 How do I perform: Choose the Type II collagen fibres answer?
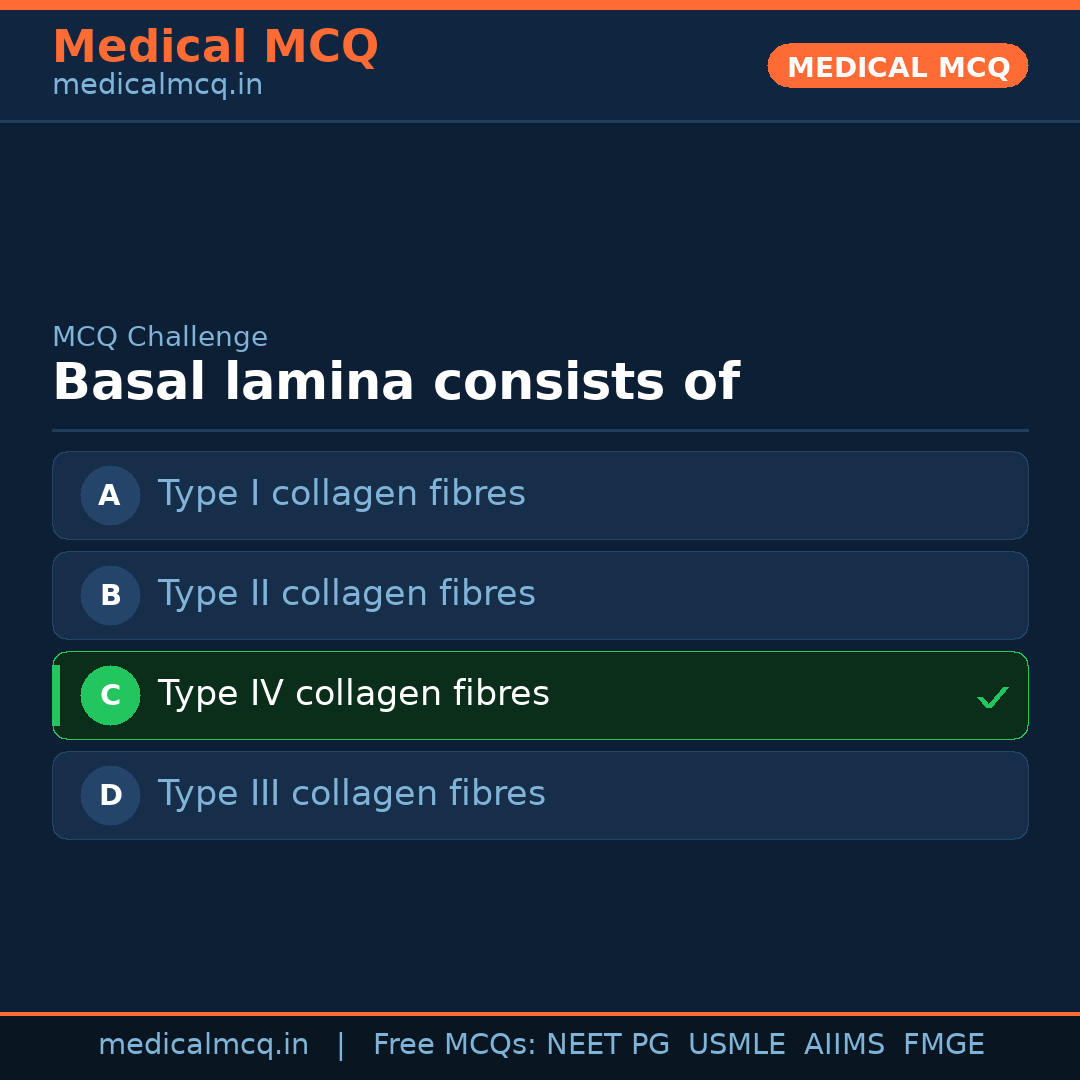[x=346, y=594]
